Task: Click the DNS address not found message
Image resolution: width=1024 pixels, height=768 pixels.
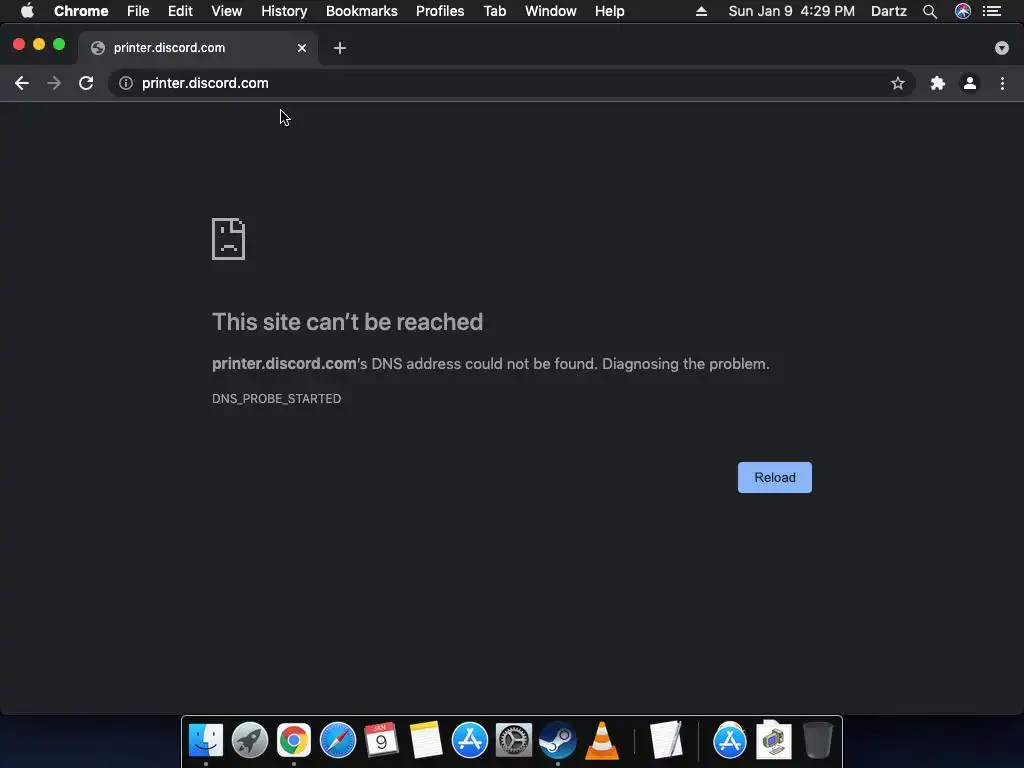Action: (x=490, y=364)
